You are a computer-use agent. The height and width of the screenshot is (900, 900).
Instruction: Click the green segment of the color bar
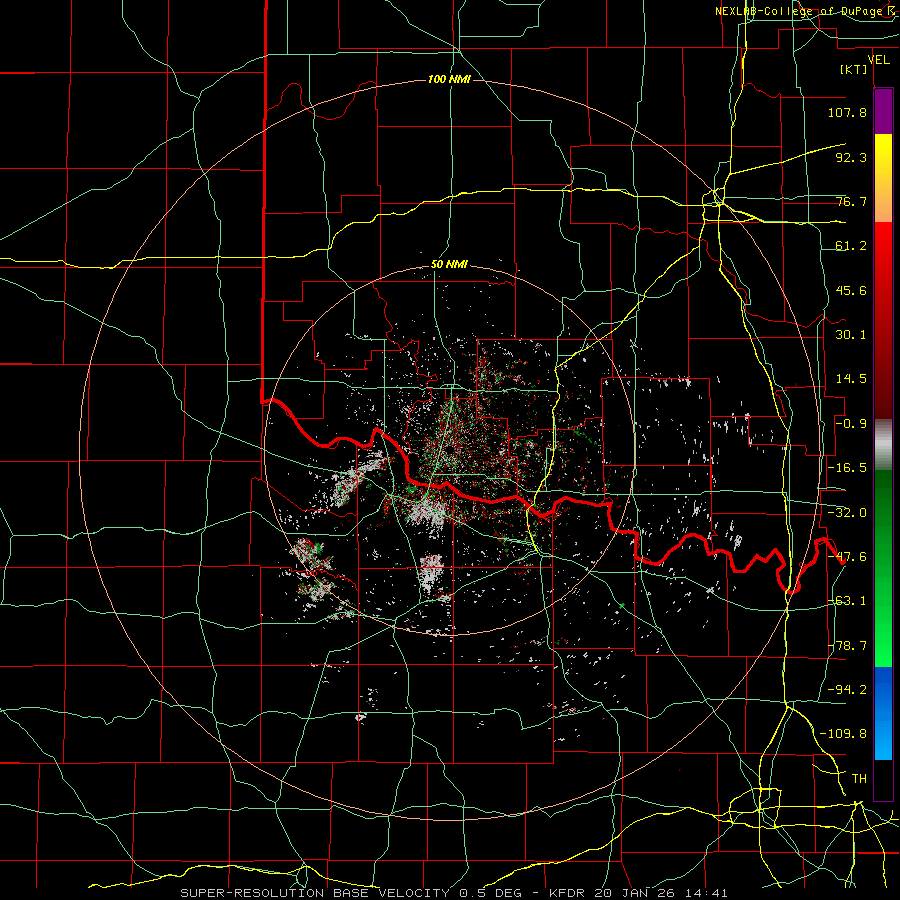pyautogui.click(x=883, y=568)
